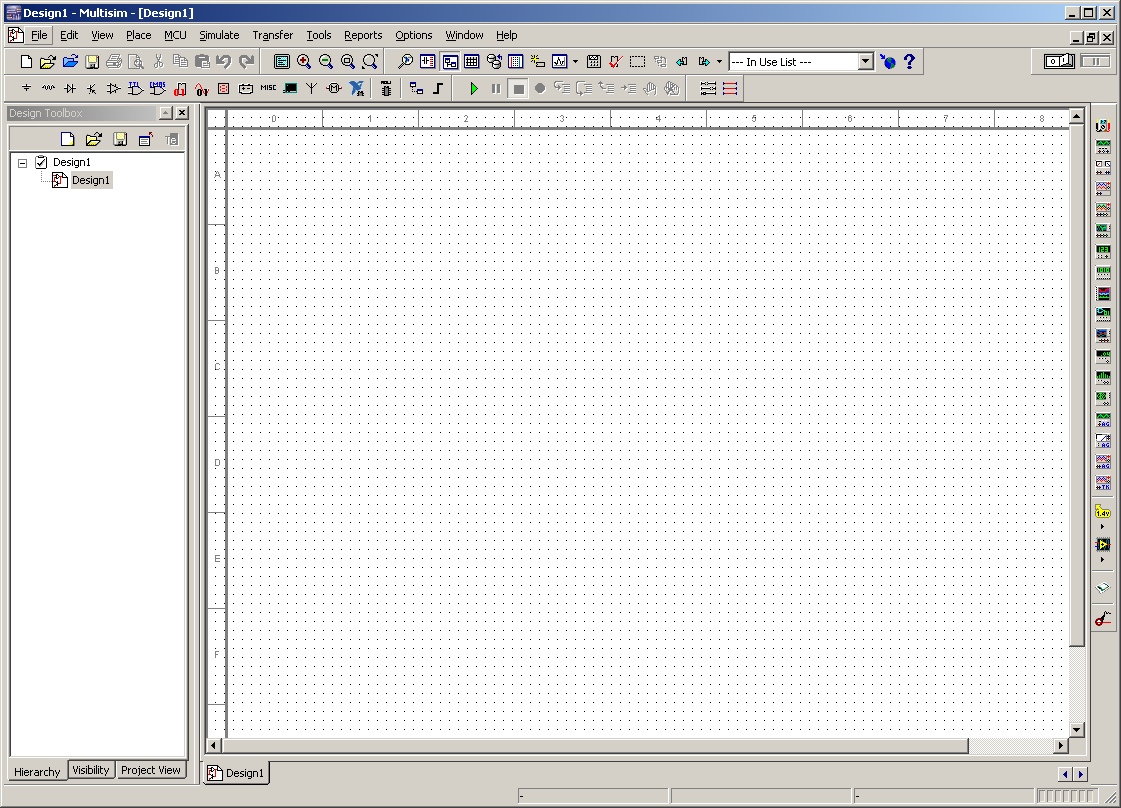Collapse the Design1 tree root node
The width and height of the screenshot is (1121, 808).
click(22, 163)
